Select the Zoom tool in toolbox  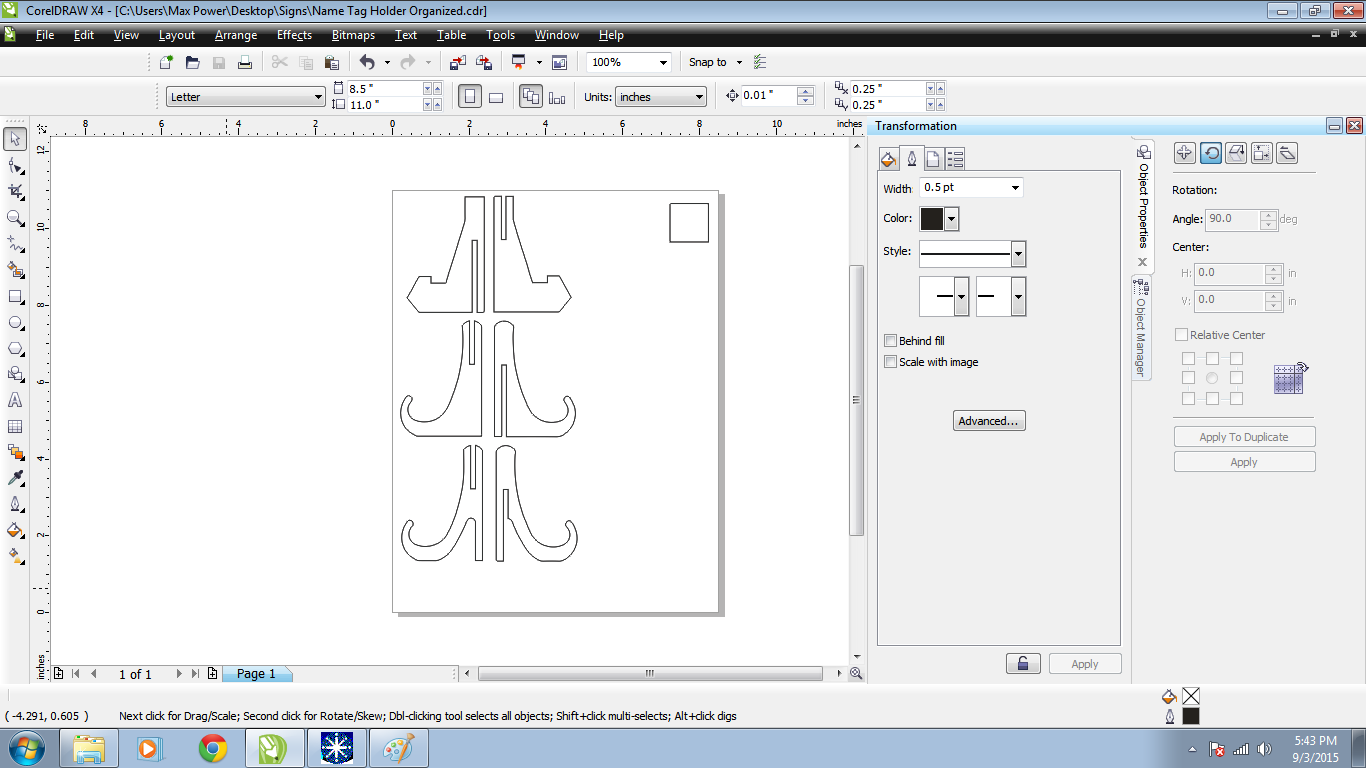(x=15, y=217)
